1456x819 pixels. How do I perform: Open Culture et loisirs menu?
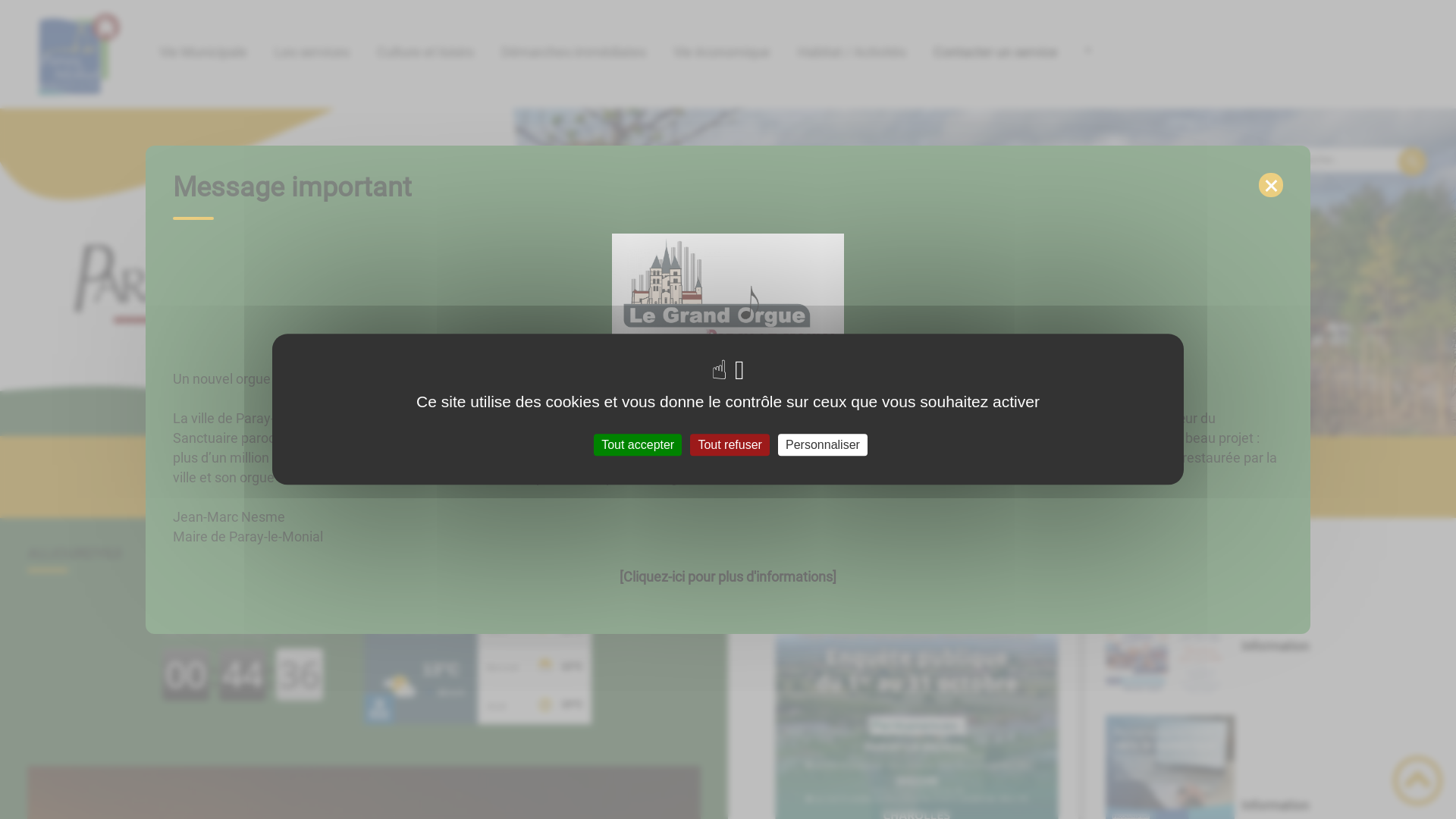(425, 52)
